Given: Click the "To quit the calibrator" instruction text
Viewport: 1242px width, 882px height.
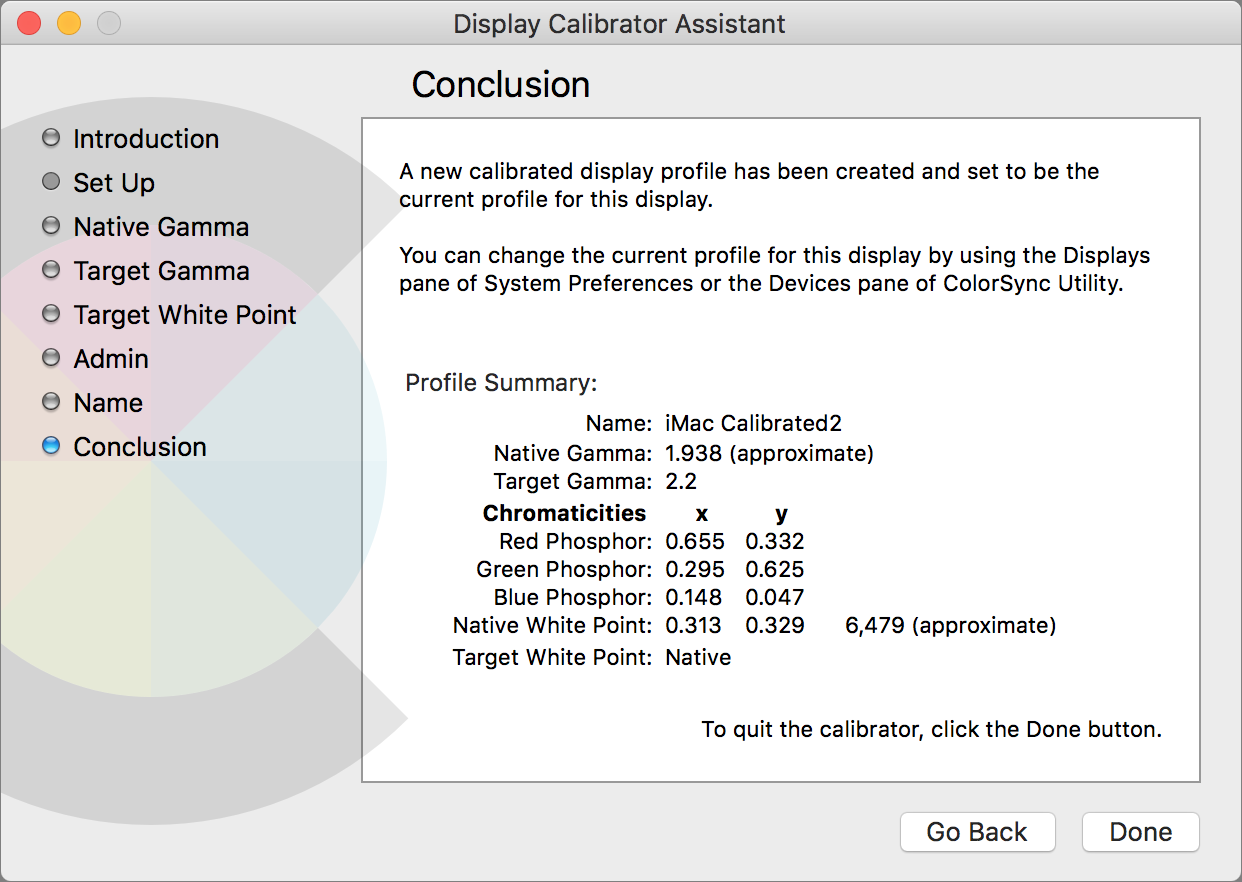Looking at the screenshot, I should [932, 730].
